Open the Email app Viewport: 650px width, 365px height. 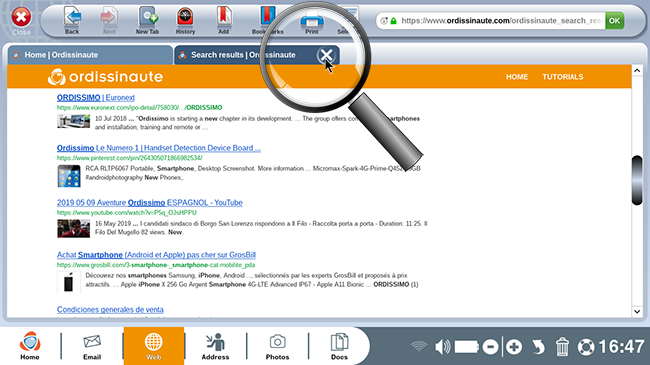coord(92,346)
